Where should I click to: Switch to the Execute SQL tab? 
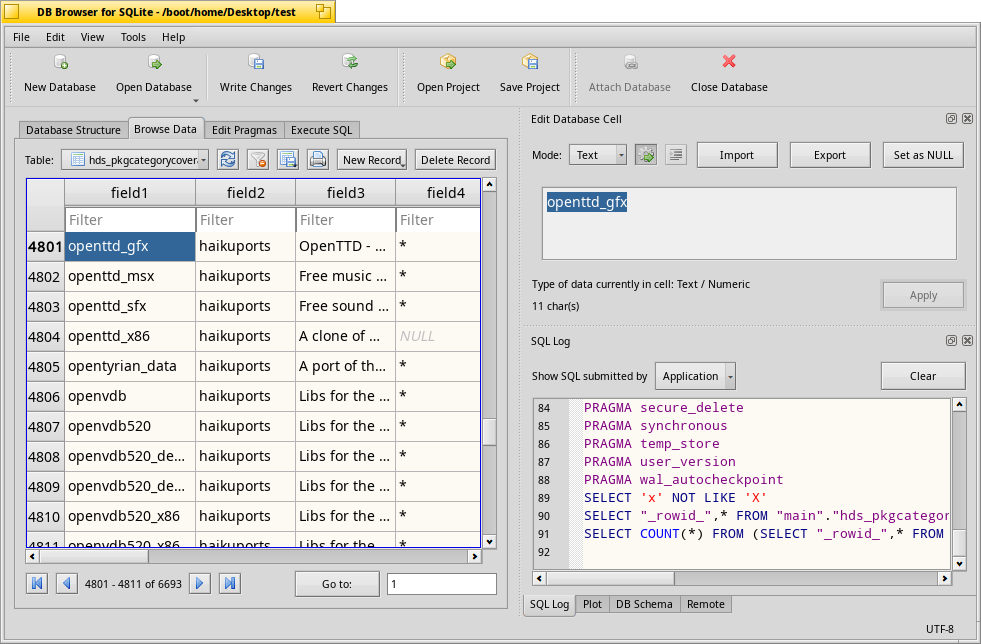[x=322, y=130]
